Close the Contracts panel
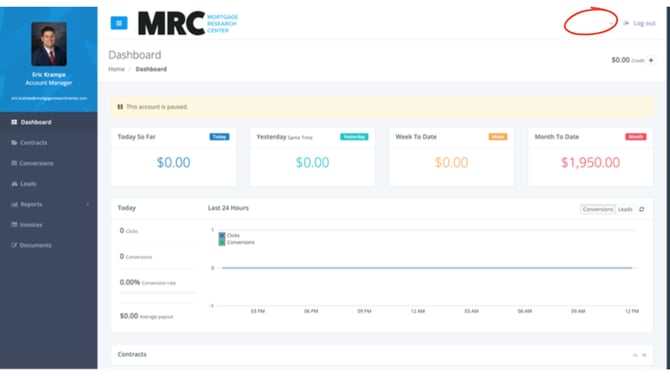 tap(644, 355)
